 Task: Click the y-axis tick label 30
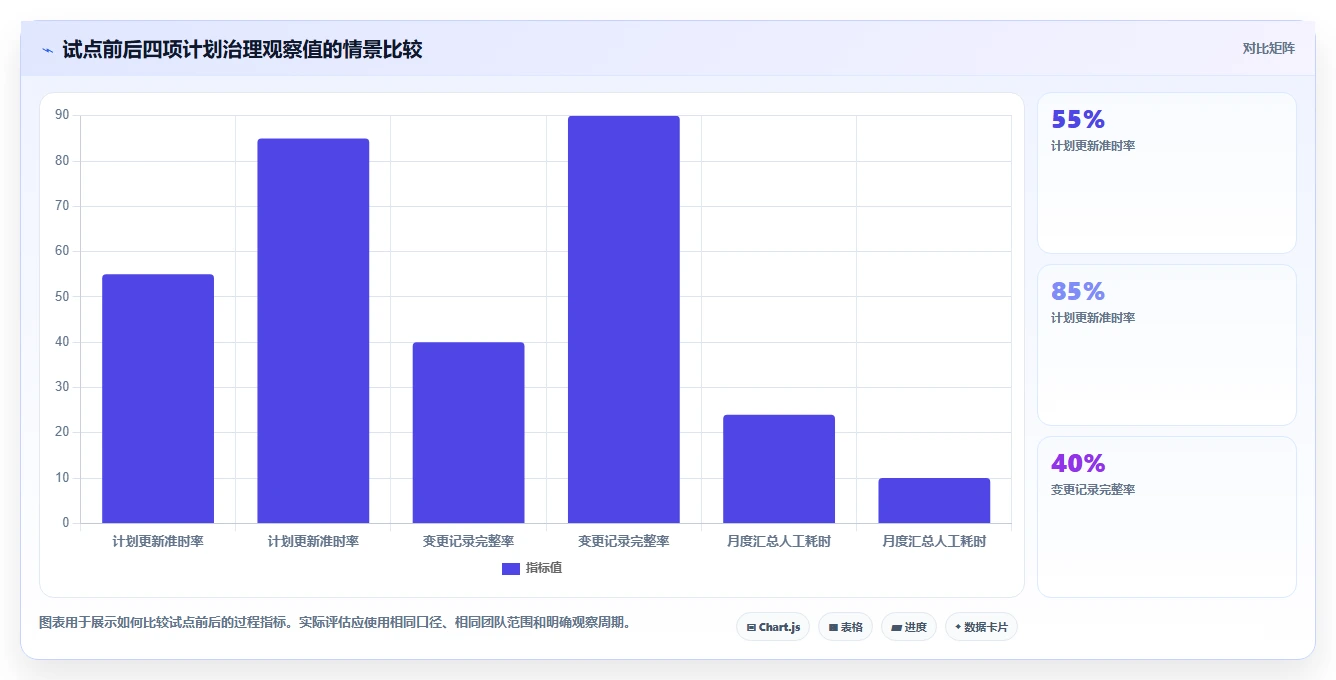click(x=62, y=387)
